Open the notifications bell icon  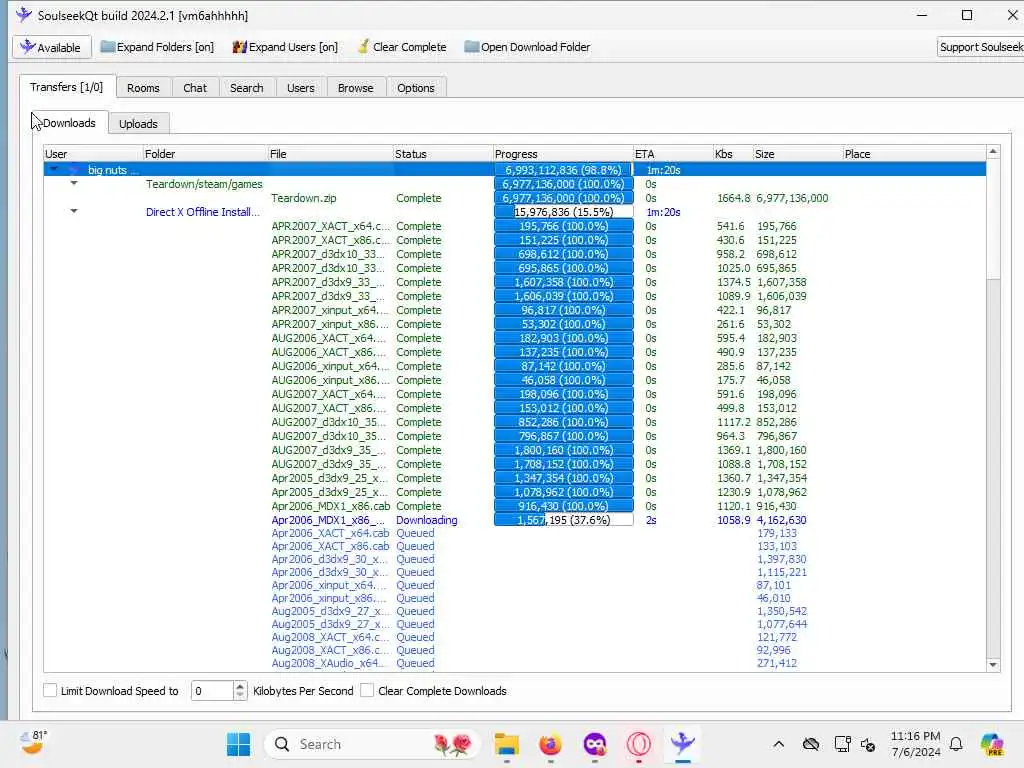point(956,744)
